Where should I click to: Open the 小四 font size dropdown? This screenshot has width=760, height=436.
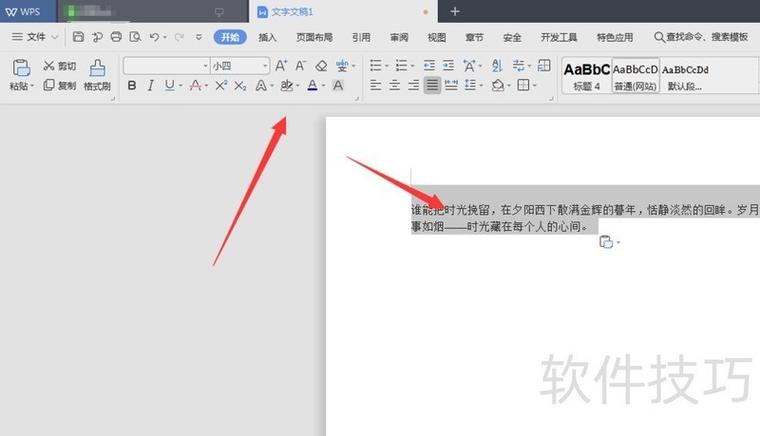point(265,65)
